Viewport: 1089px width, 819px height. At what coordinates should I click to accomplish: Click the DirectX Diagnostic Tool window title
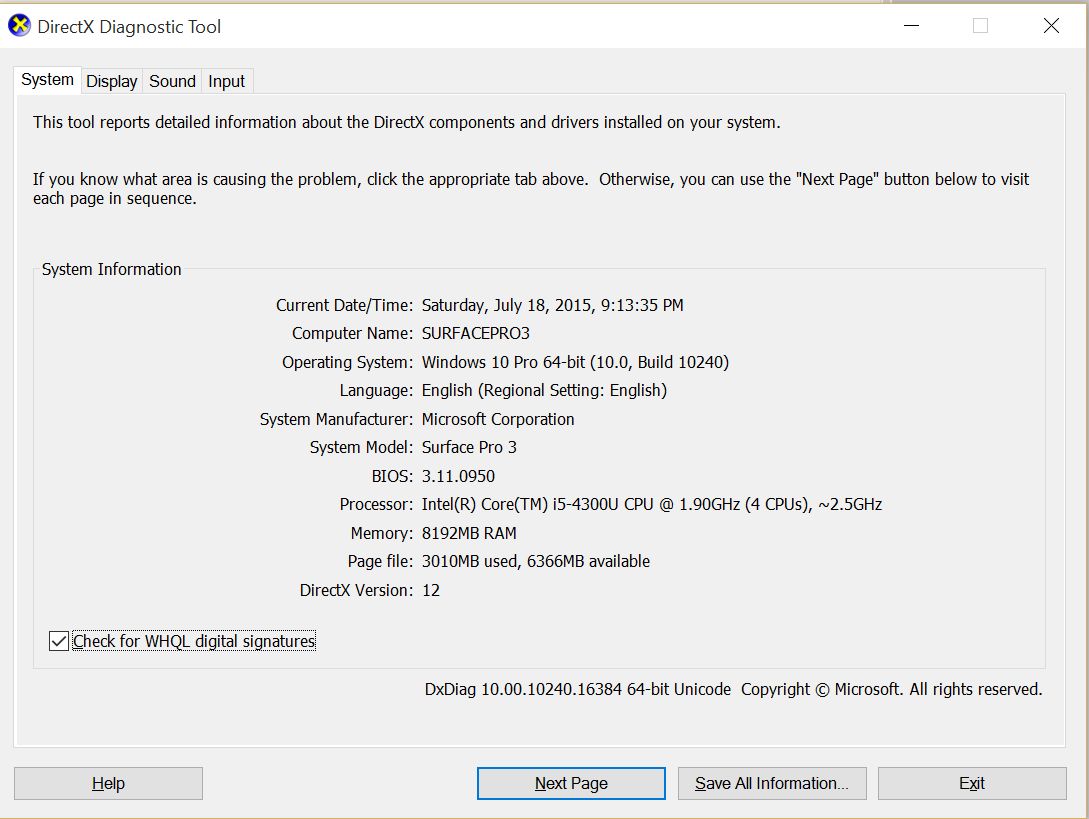pyautogui.click(x=129, y=27)
